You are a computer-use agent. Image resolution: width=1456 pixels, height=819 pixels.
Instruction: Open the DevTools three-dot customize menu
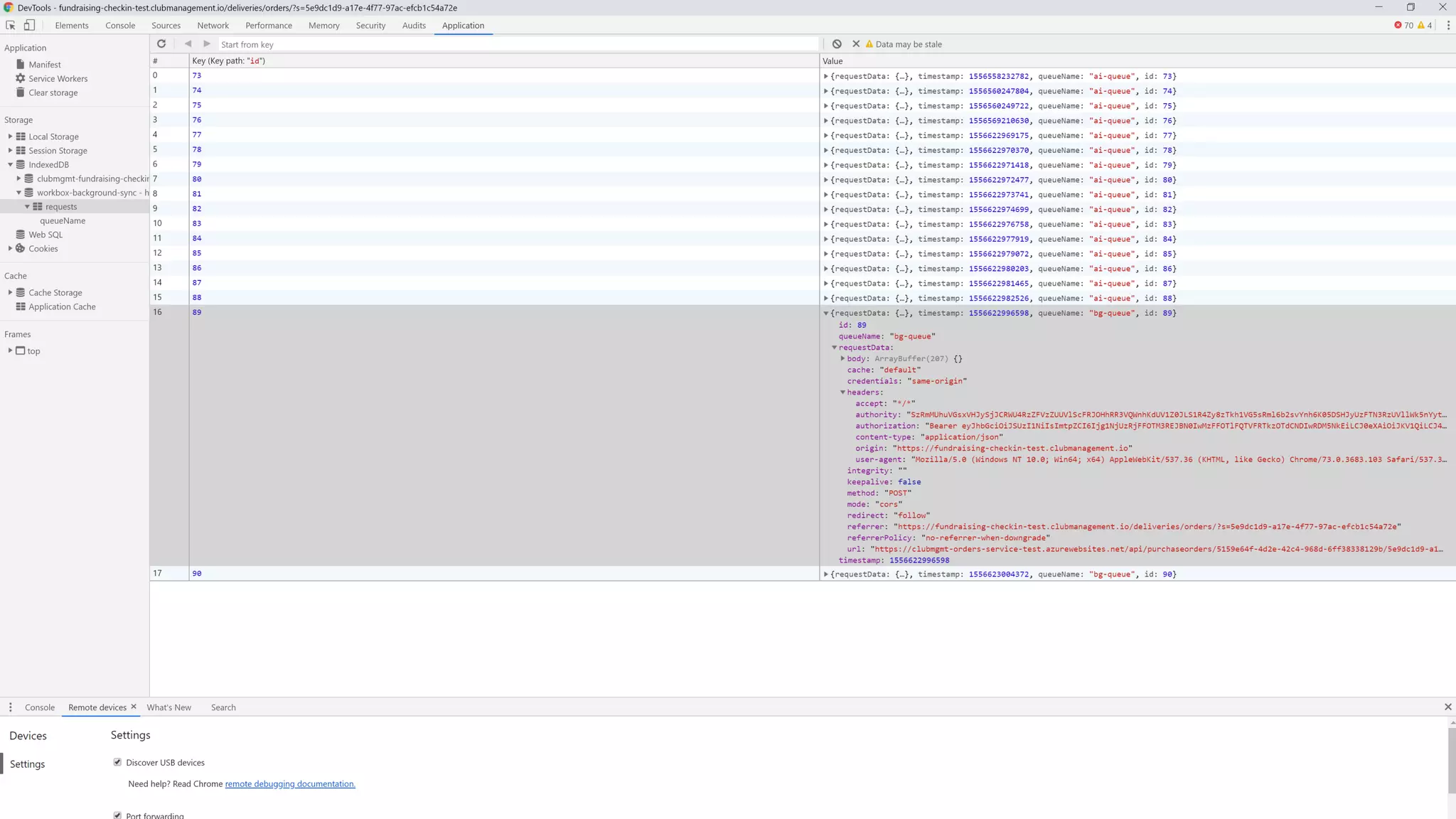tap(1448, 26)
